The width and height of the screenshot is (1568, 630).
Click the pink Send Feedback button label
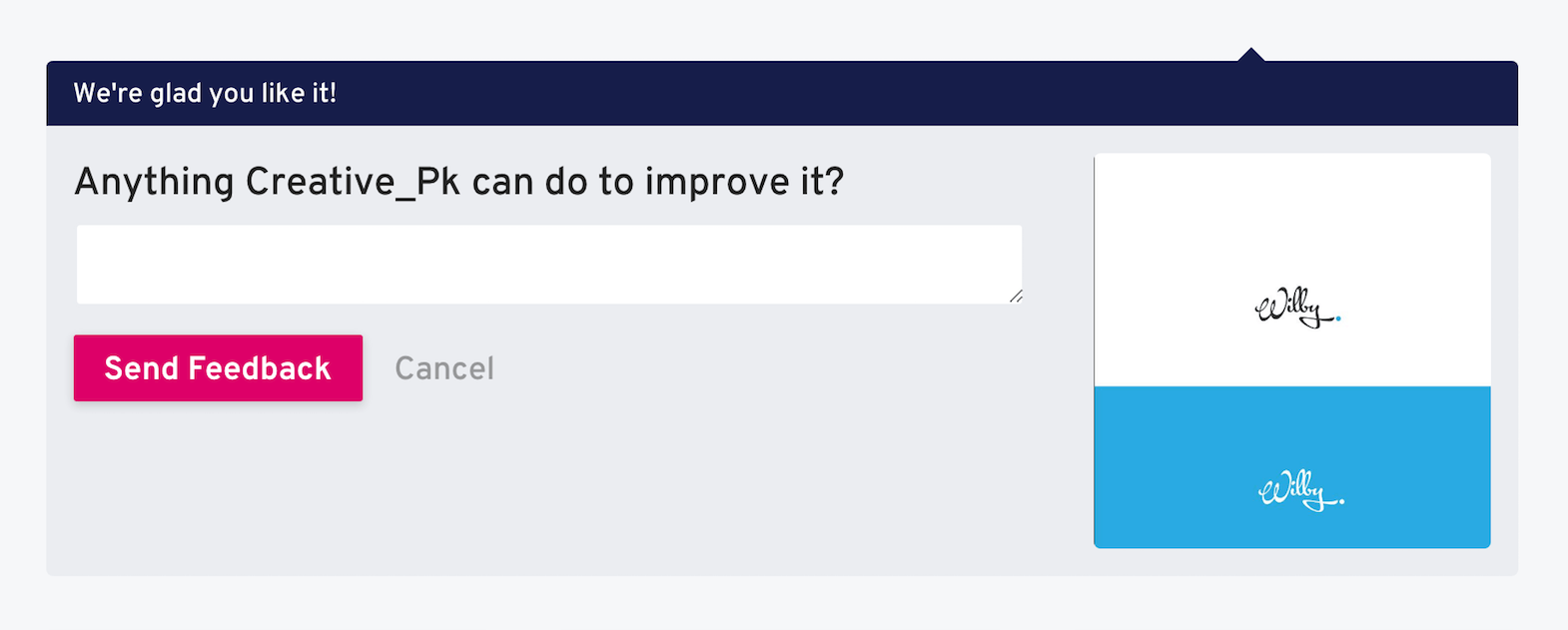(x=217, y=367)
